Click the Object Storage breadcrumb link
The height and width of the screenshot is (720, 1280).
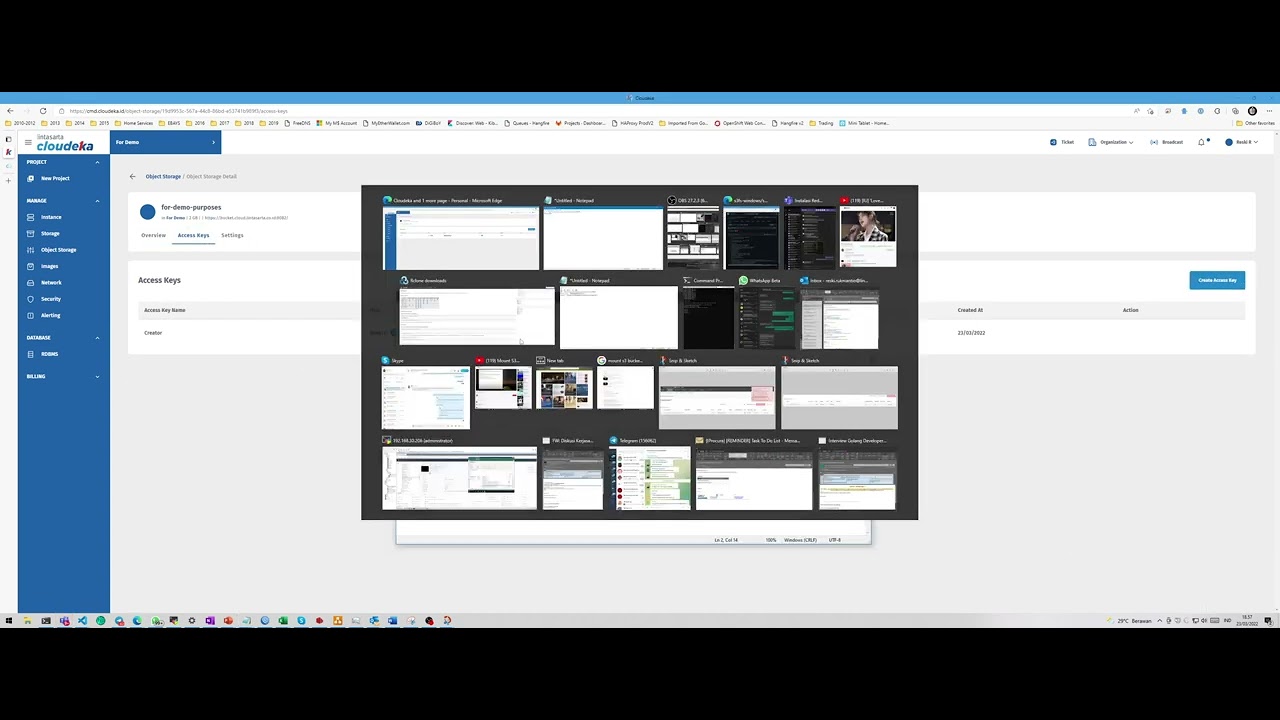click(x=163, y=176)
